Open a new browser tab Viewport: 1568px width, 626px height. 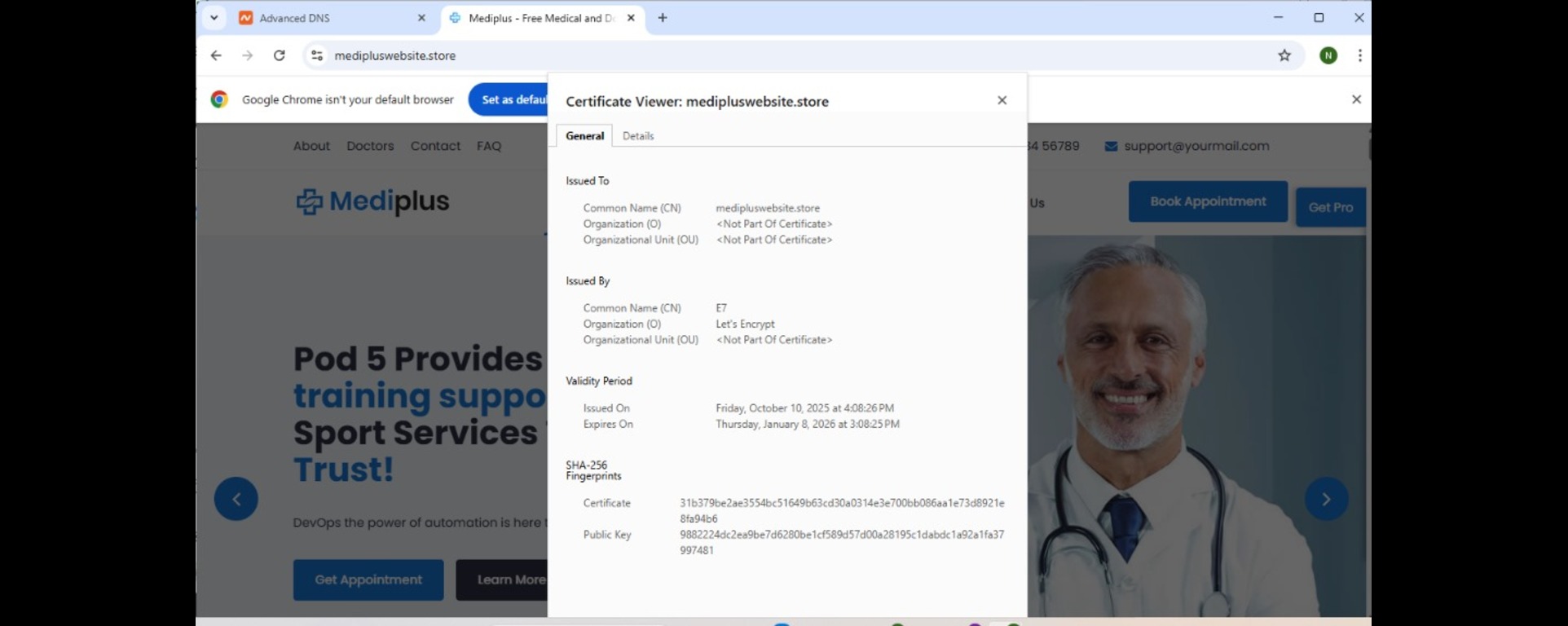coord(663,18)
